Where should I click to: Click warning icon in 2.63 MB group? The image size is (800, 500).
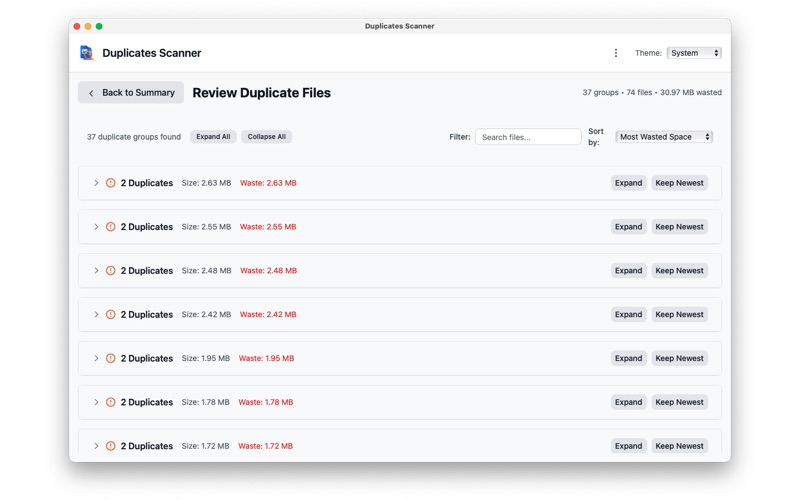[111, 183]
